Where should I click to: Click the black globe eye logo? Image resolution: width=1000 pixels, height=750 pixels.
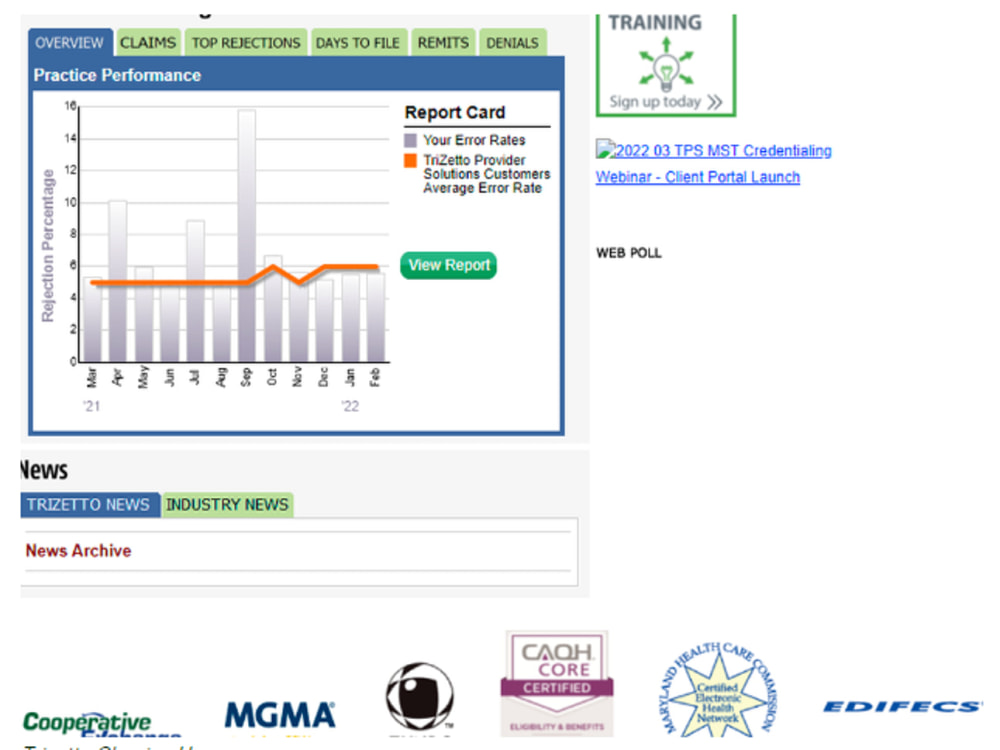click(420, 696)
